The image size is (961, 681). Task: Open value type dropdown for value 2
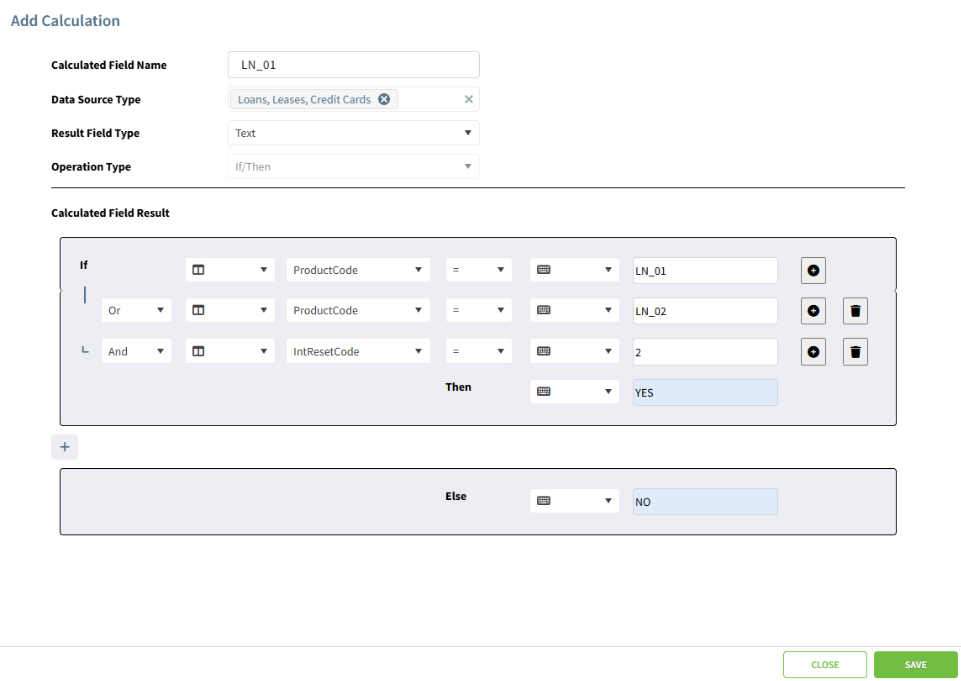574,351
